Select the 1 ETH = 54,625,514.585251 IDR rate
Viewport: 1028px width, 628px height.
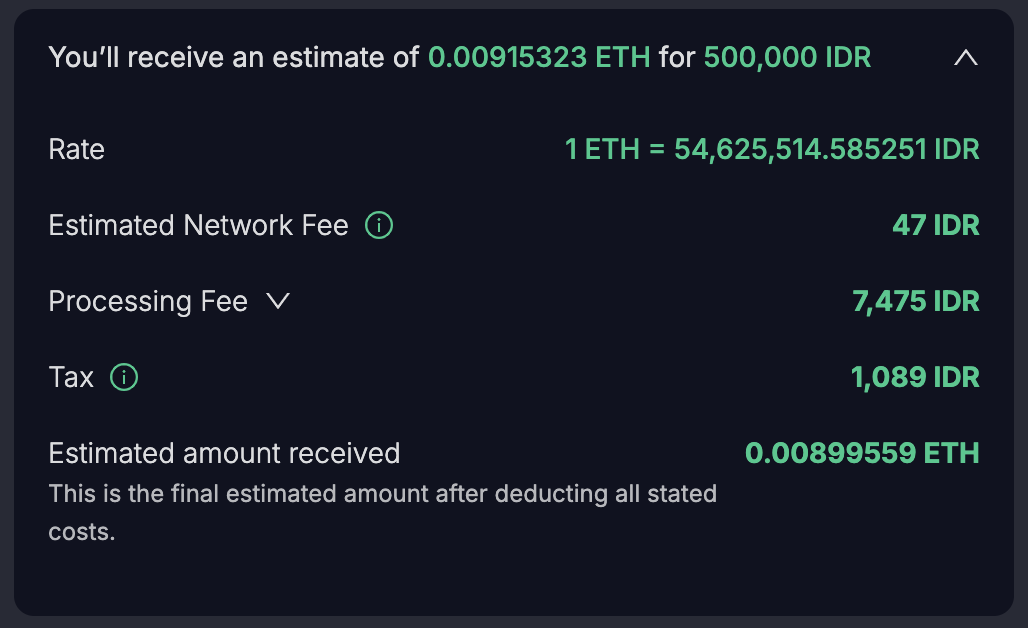[x=772, y=150]
